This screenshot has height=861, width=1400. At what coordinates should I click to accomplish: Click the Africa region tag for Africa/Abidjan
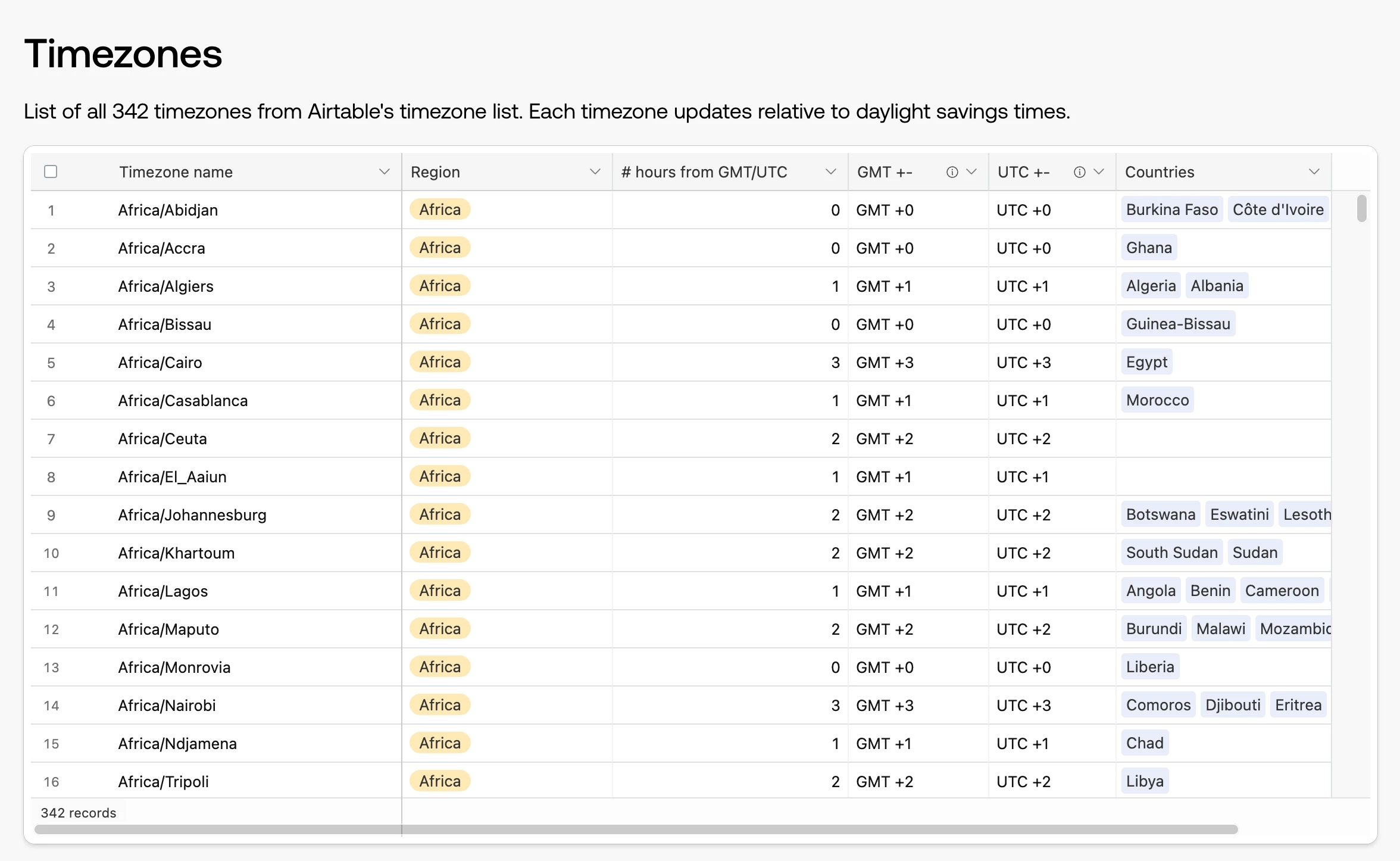440,210
